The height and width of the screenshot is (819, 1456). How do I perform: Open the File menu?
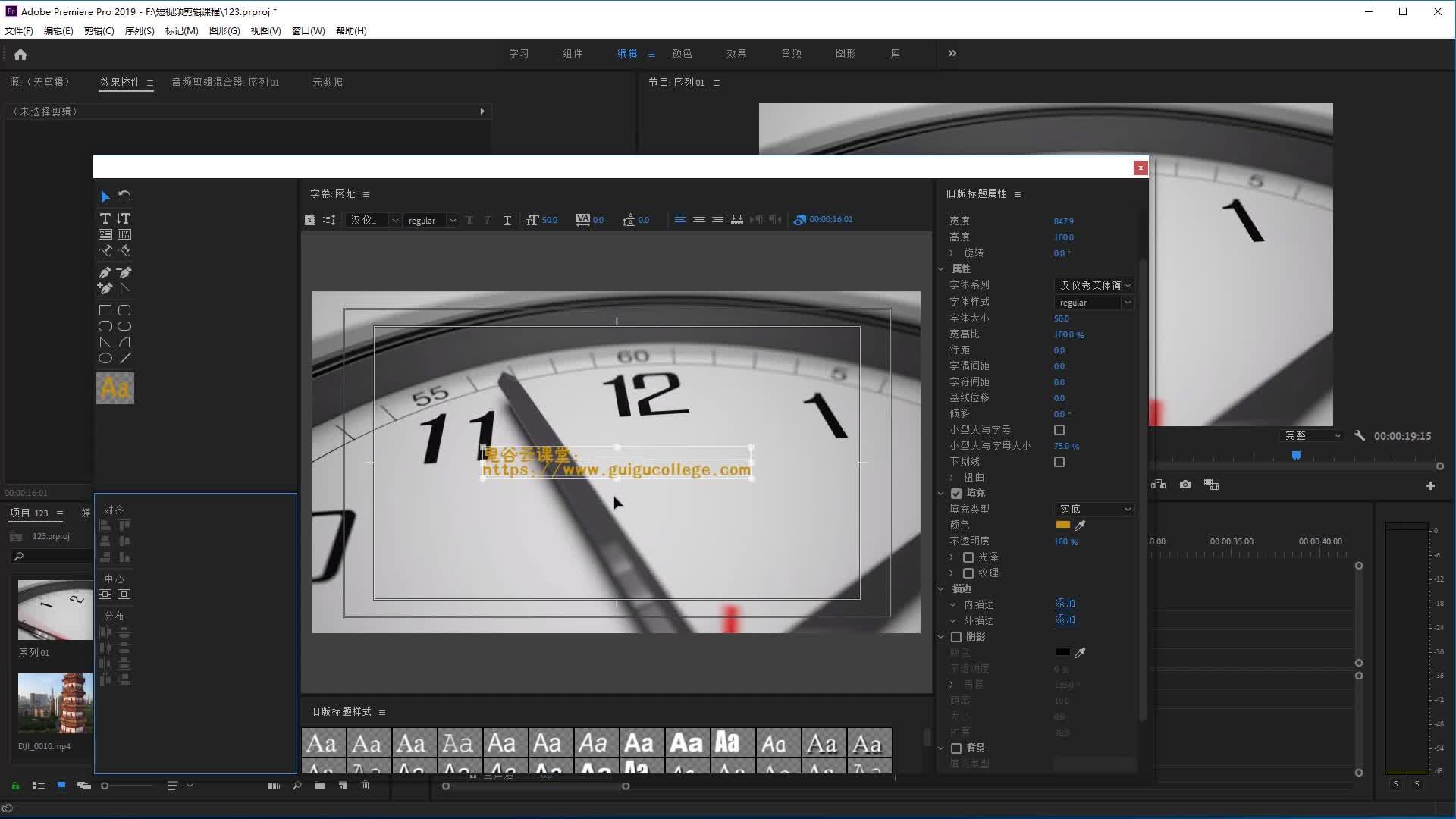click(x=19, y=31)
